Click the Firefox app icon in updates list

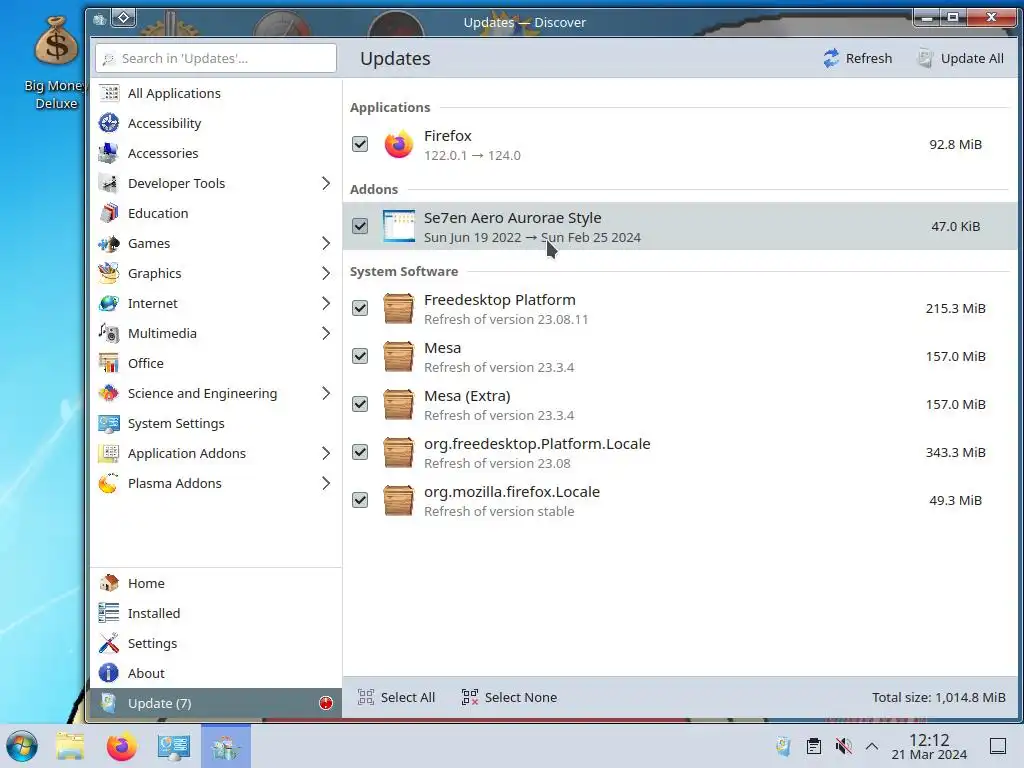pos(398,144)
